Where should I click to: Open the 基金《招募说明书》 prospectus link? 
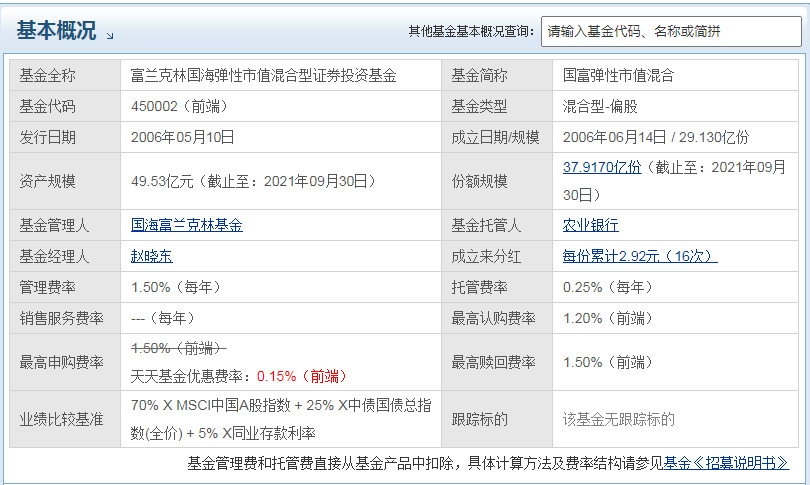pos(726,462)
